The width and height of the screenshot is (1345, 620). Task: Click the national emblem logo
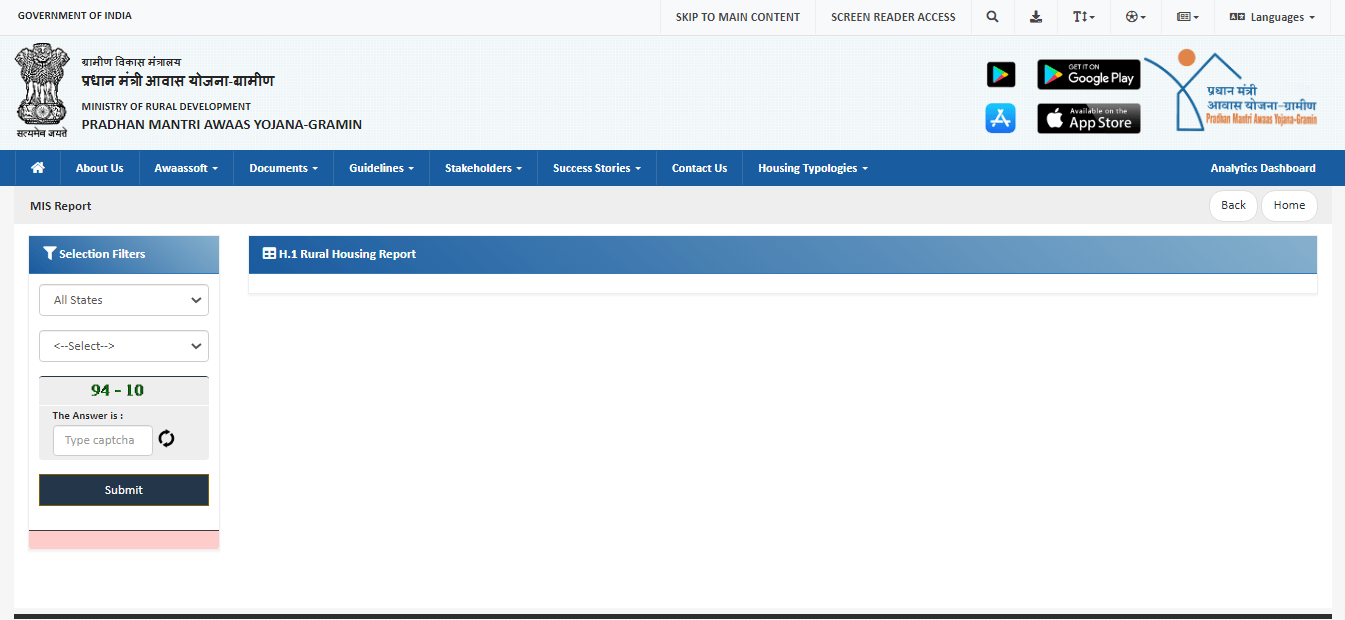click(x=41, y=90)
